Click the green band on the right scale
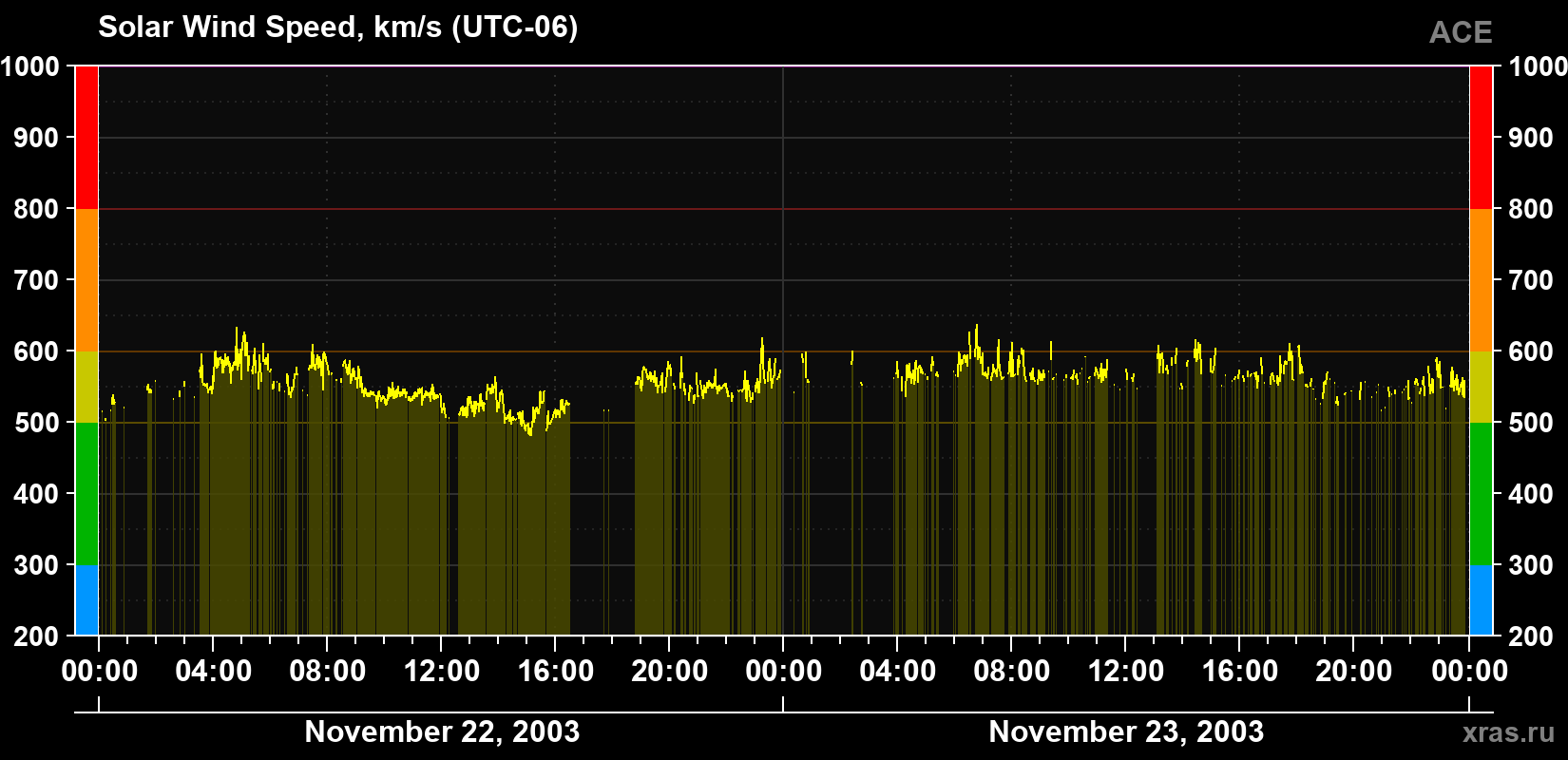This screenshot has height=760, width=1568. pos(1481,494)
